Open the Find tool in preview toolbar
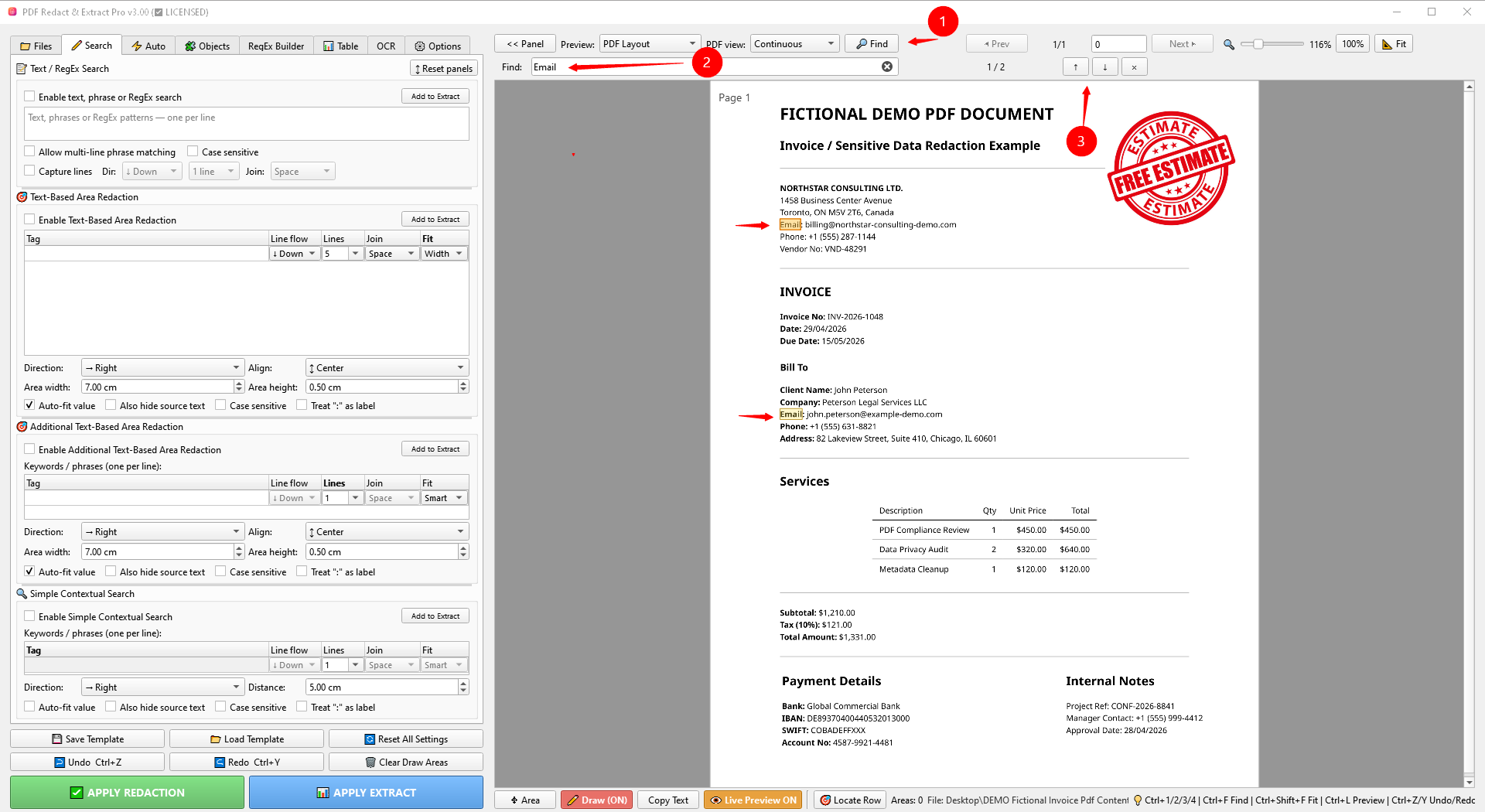 (872, 44)
